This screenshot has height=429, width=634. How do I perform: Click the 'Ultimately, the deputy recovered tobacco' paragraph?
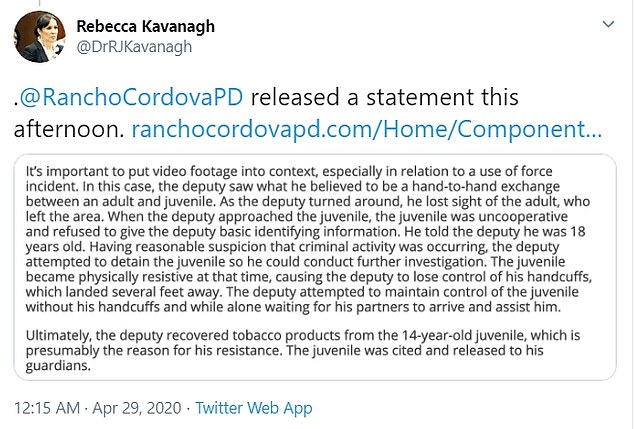(x=303, y=351)
